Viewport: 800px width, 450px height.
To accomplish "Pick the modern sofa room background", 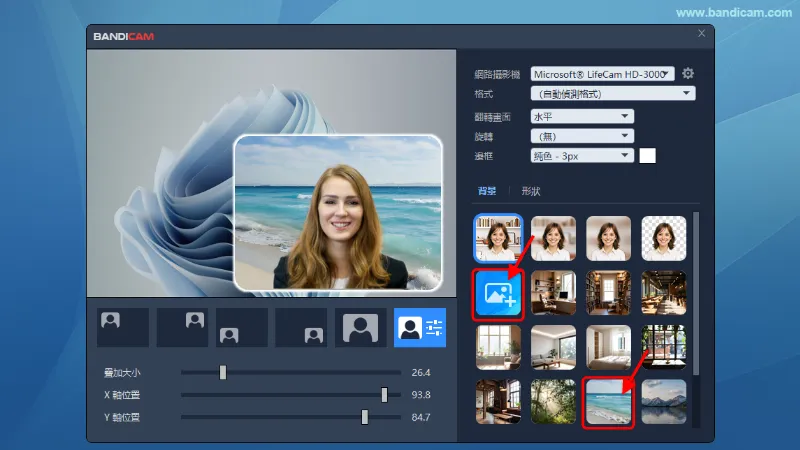I will tap(554, 347).
